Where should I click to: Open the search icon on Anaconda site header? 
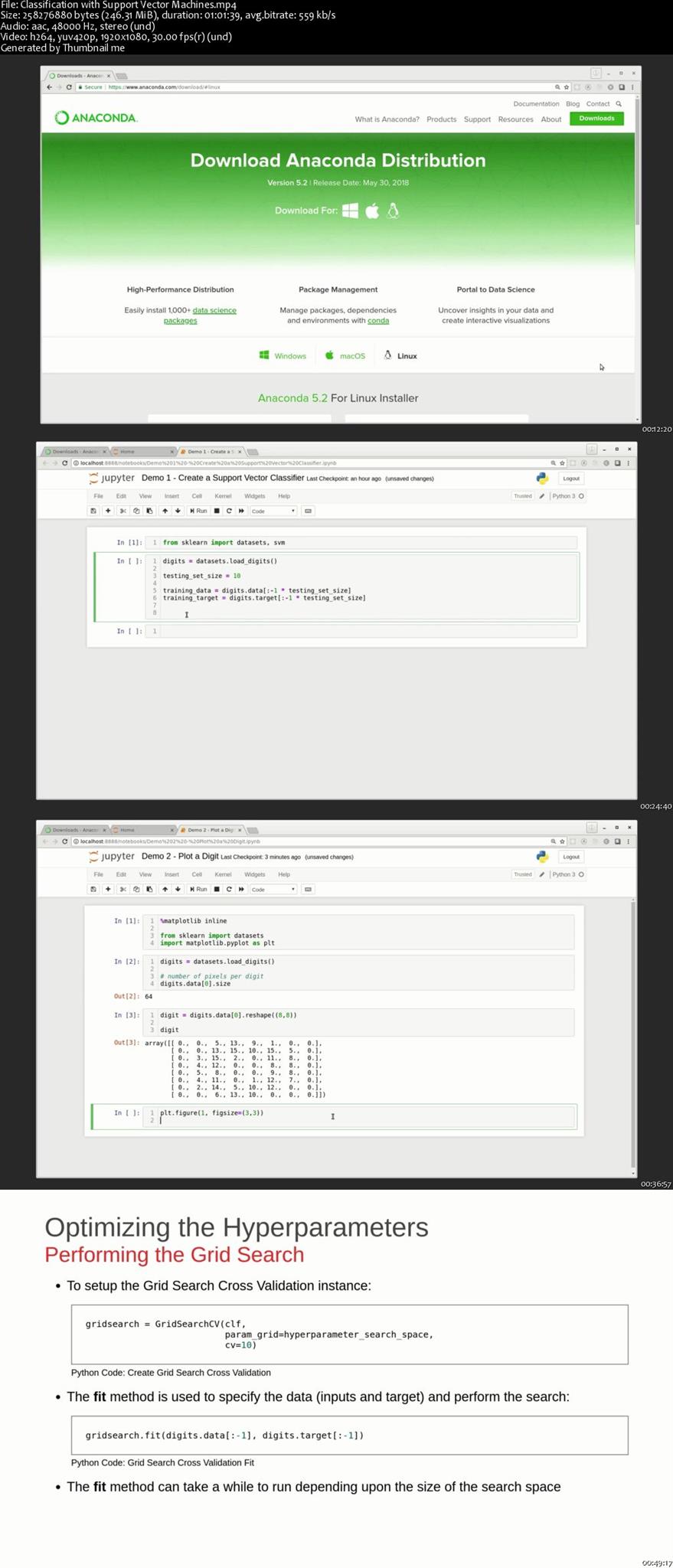point(619,104)
